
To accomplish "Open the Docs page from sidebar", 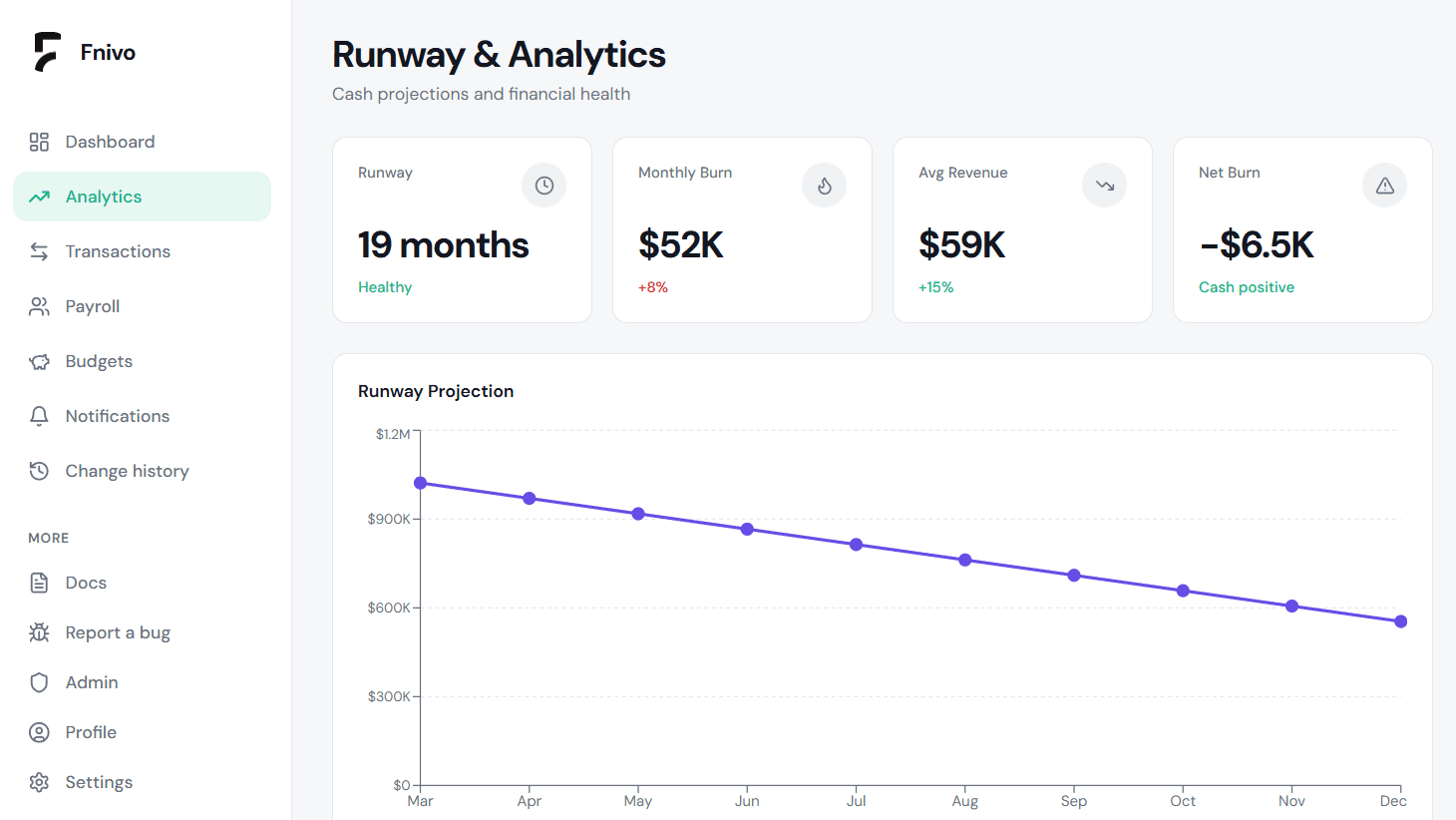I will pyautogui.click(x=87, y=583).
